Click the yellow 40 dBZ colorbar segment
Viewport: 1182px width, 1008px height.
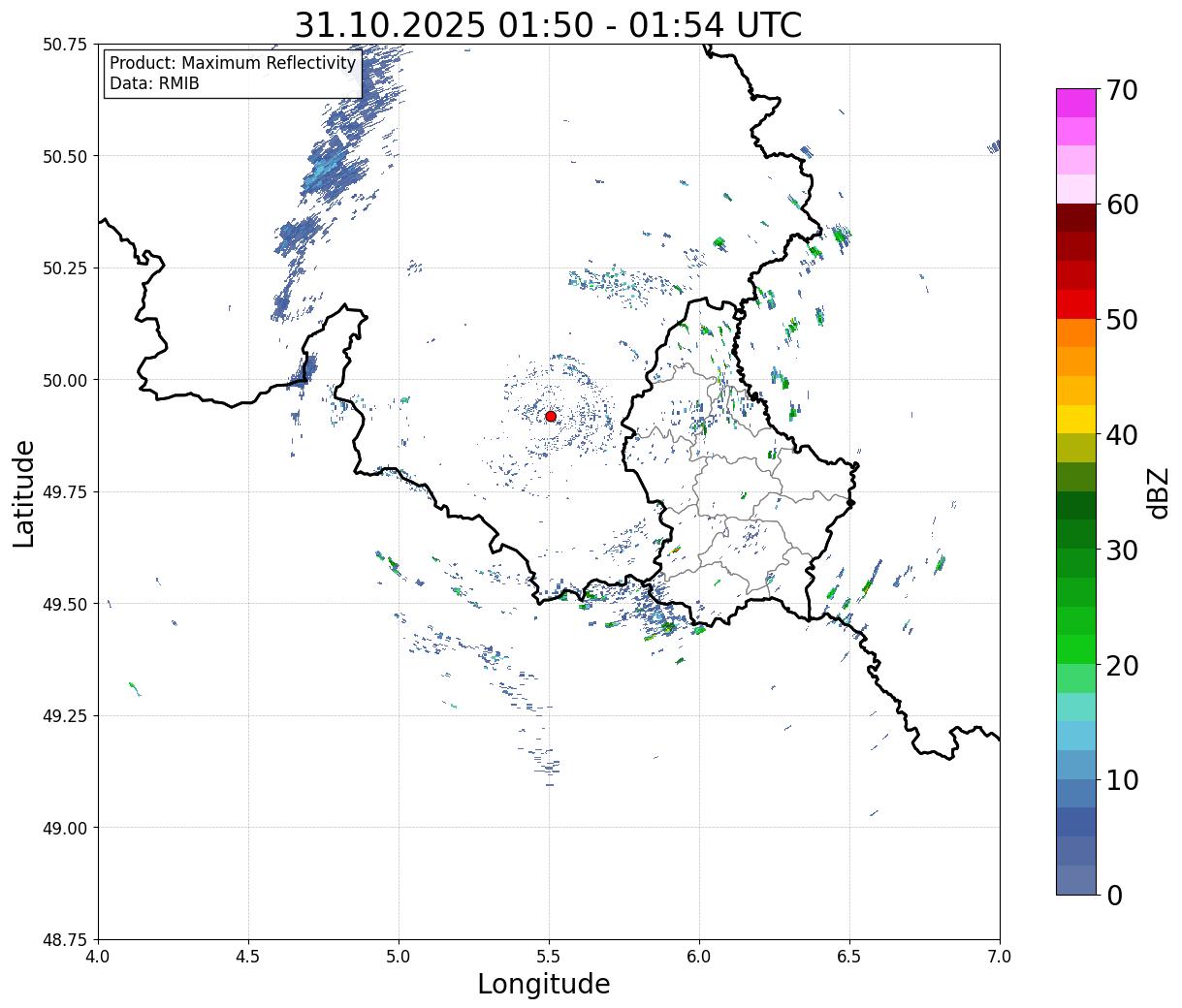click(1076, 420)
